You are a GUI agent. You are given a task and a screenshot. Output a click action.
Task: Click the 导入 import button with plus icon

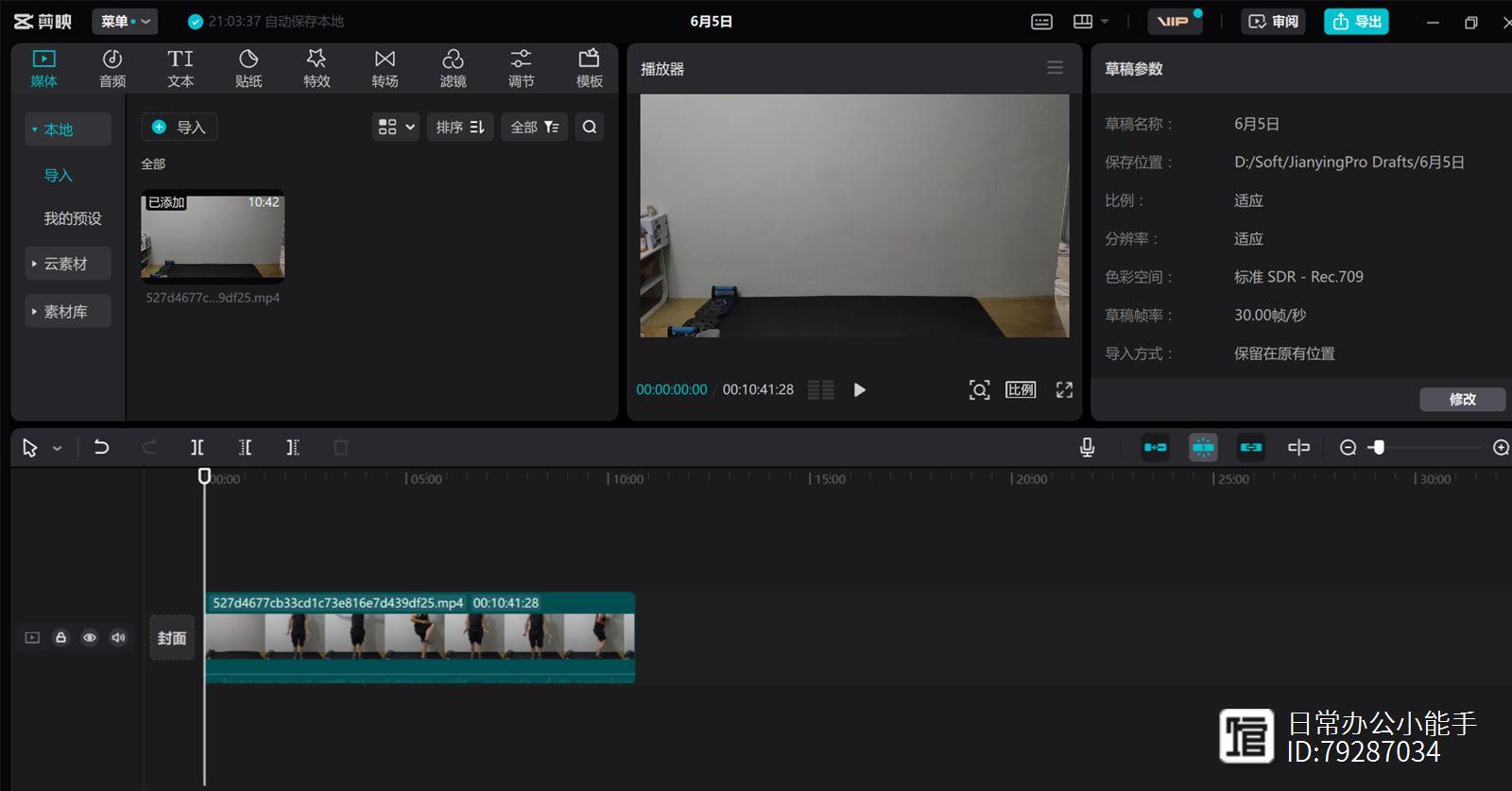tap(180, 127)
